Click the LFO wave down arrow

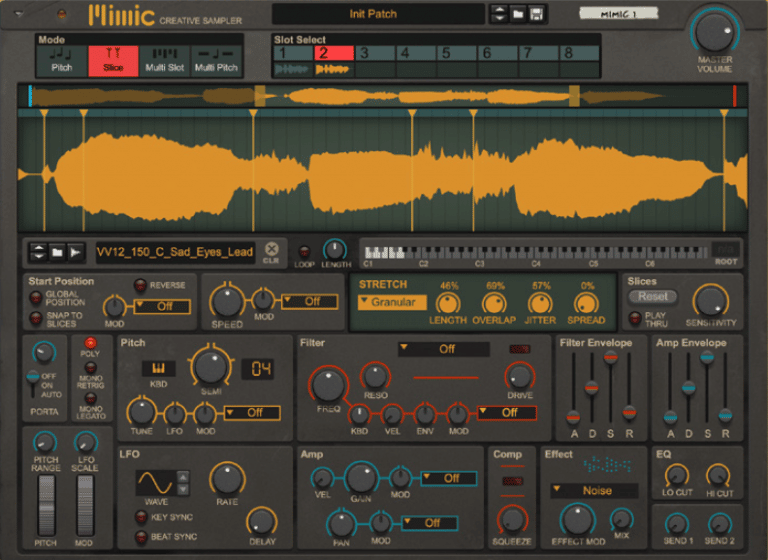183,489
